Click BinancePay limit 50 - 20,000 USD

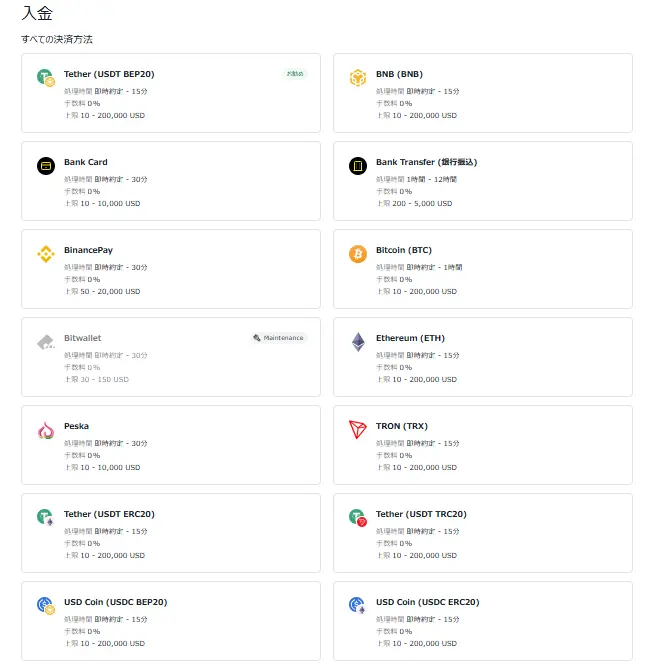click(x=102, y=291)
